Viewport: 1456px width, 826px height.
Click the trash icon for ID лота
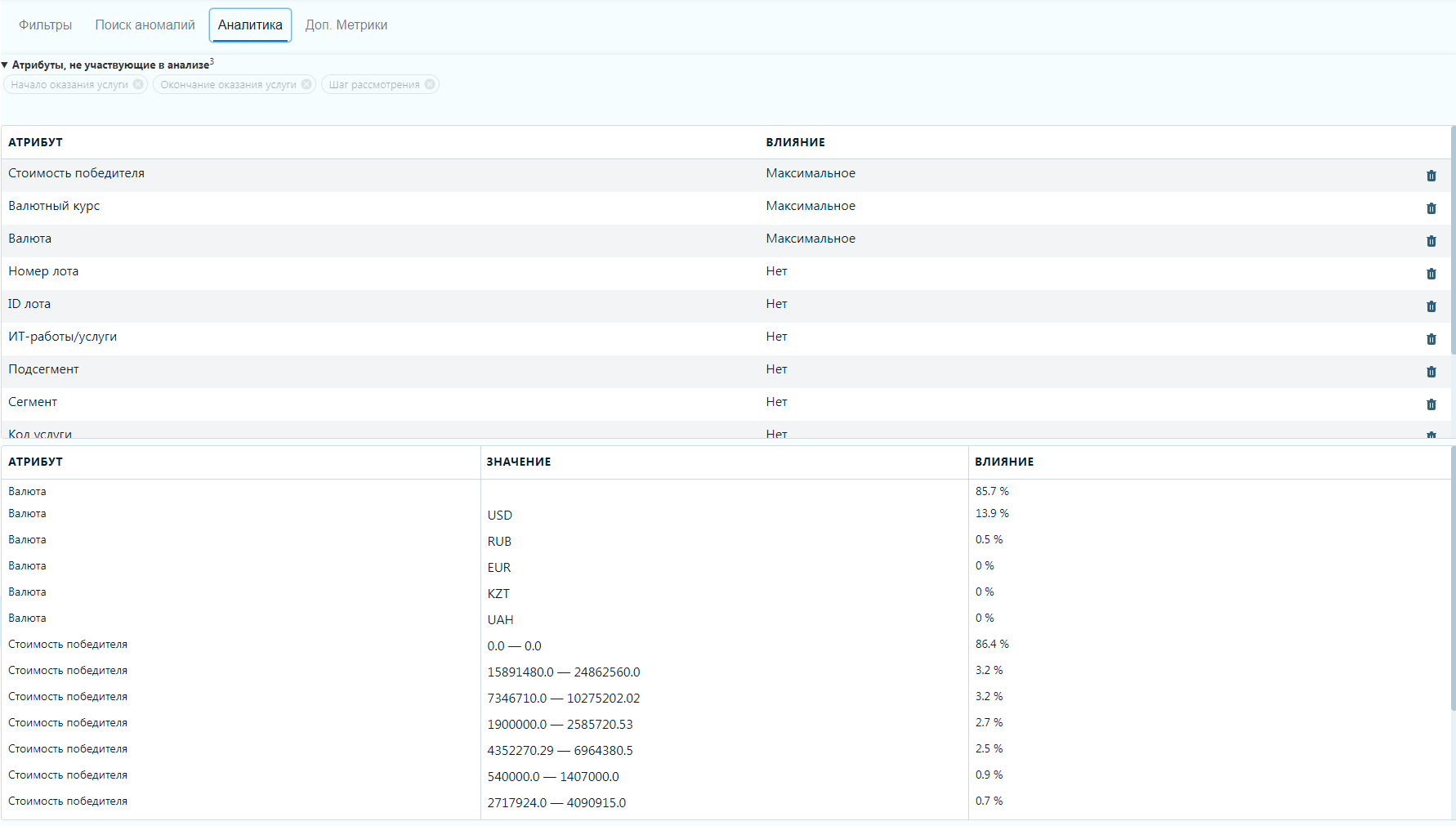pyautogui.click(x=1431, y=306)
